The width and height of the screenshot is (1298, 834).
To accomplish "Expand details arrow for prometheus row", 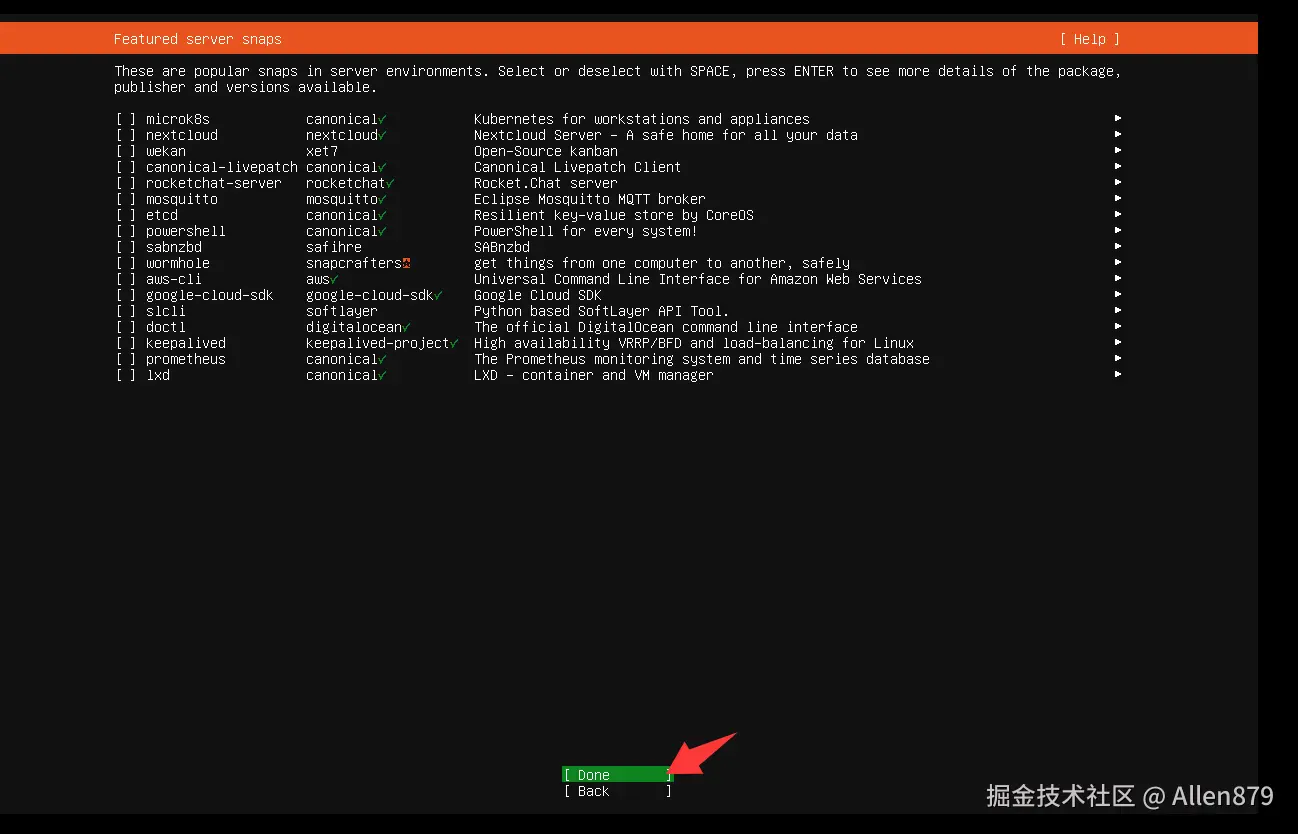I will click(1118, 359).
